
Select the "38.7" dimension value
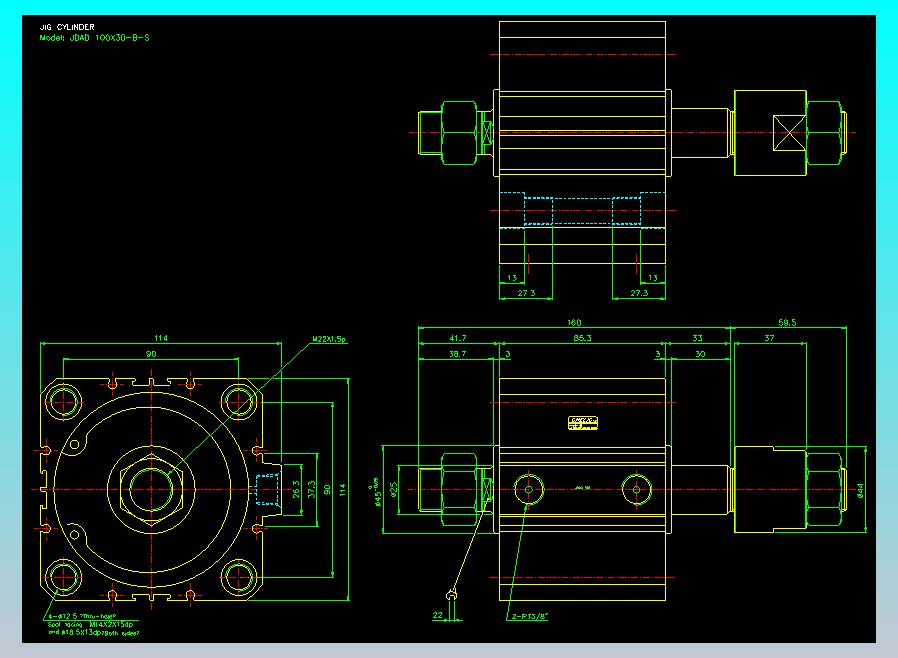[457, 354]
